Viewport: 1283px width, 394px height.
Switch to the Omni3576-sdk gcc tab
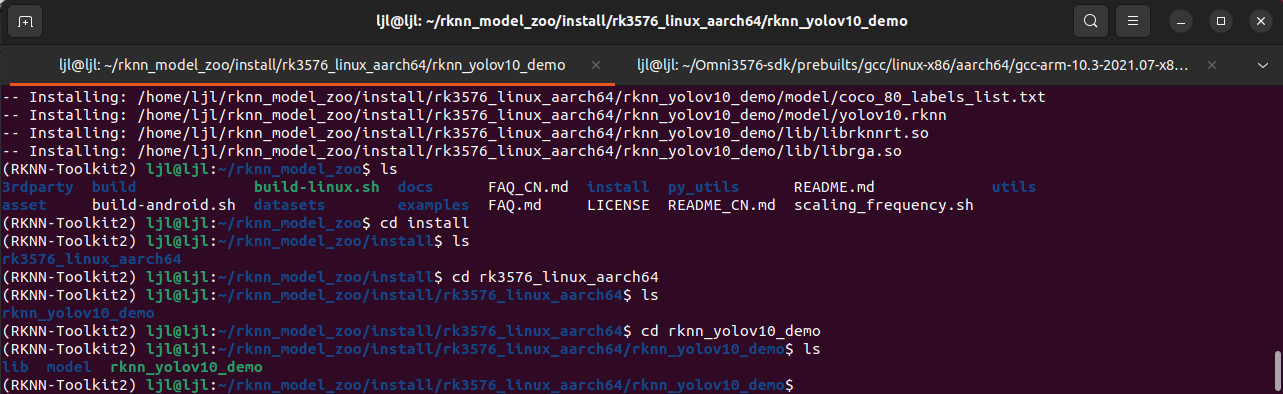(912, 65)
